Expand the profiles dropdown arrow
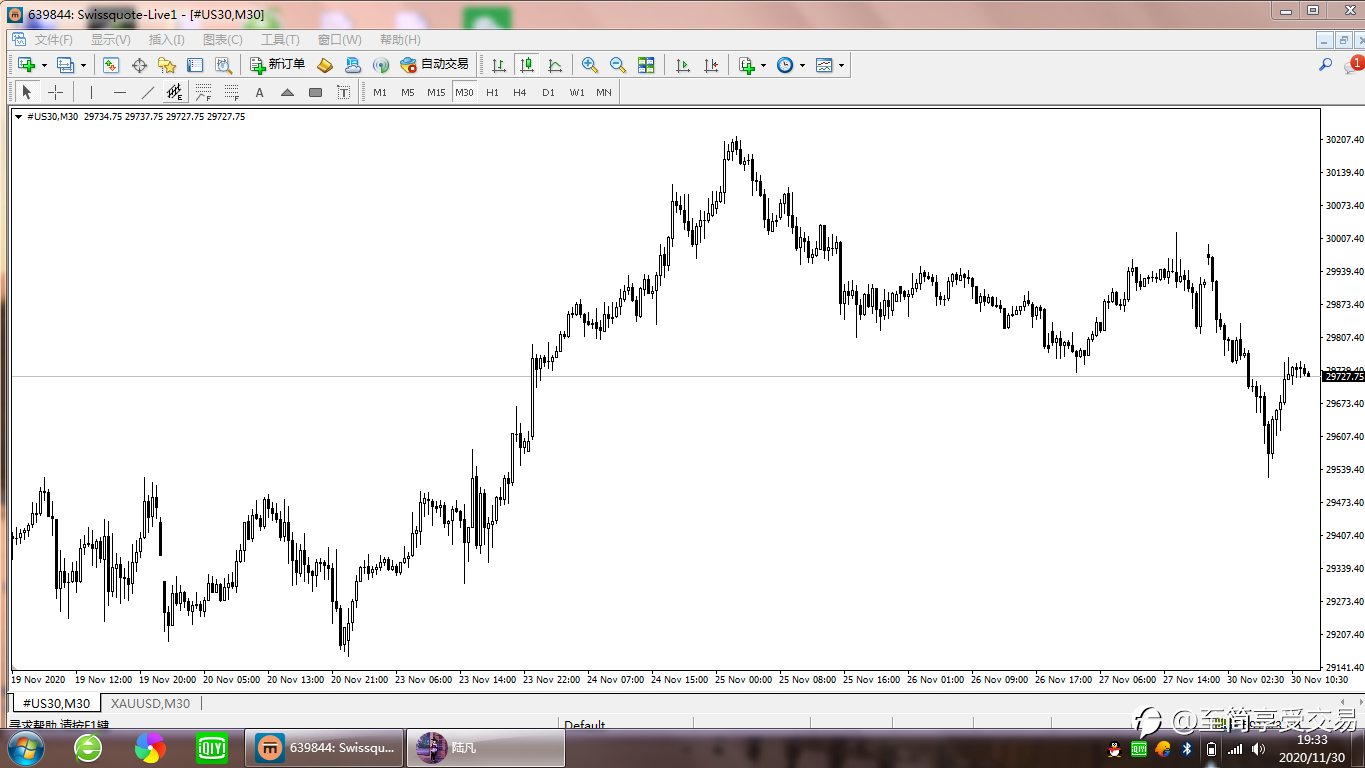Image resolution: width=1365 pixels, height=768 pixels. (83, 66)
